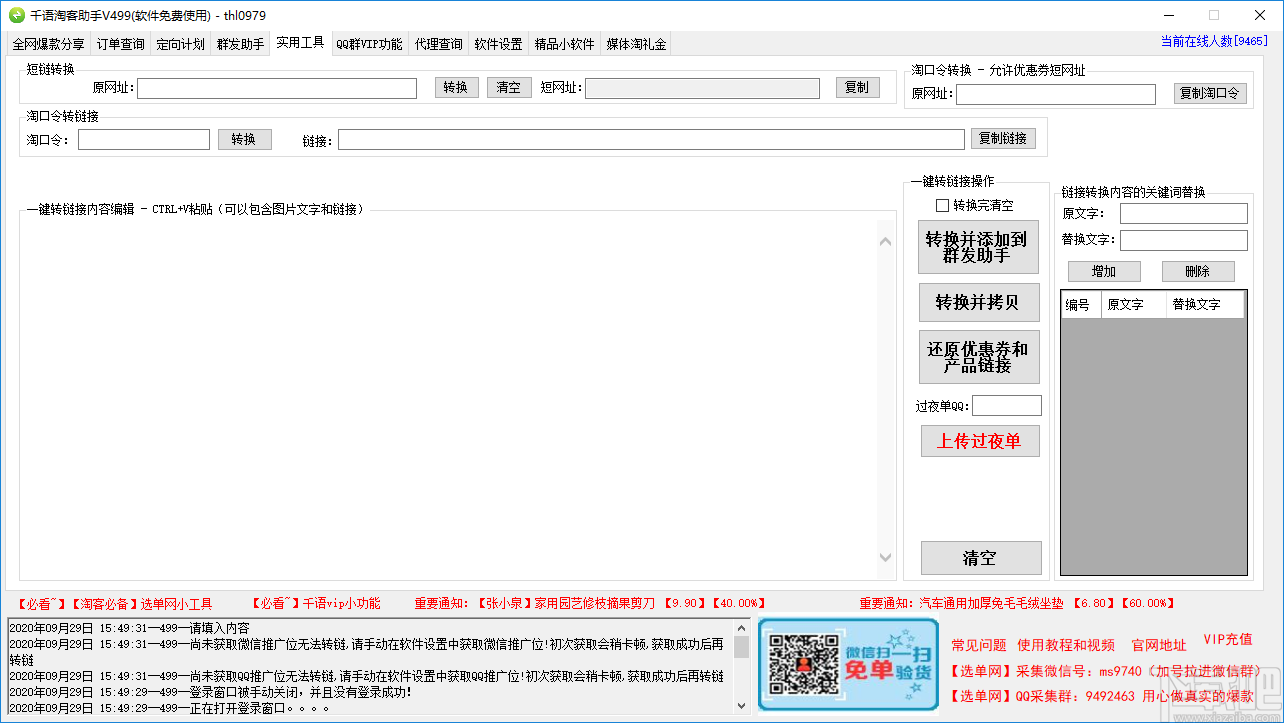
Task: Click the 复制链接 button
Action: coord(1003,139)
